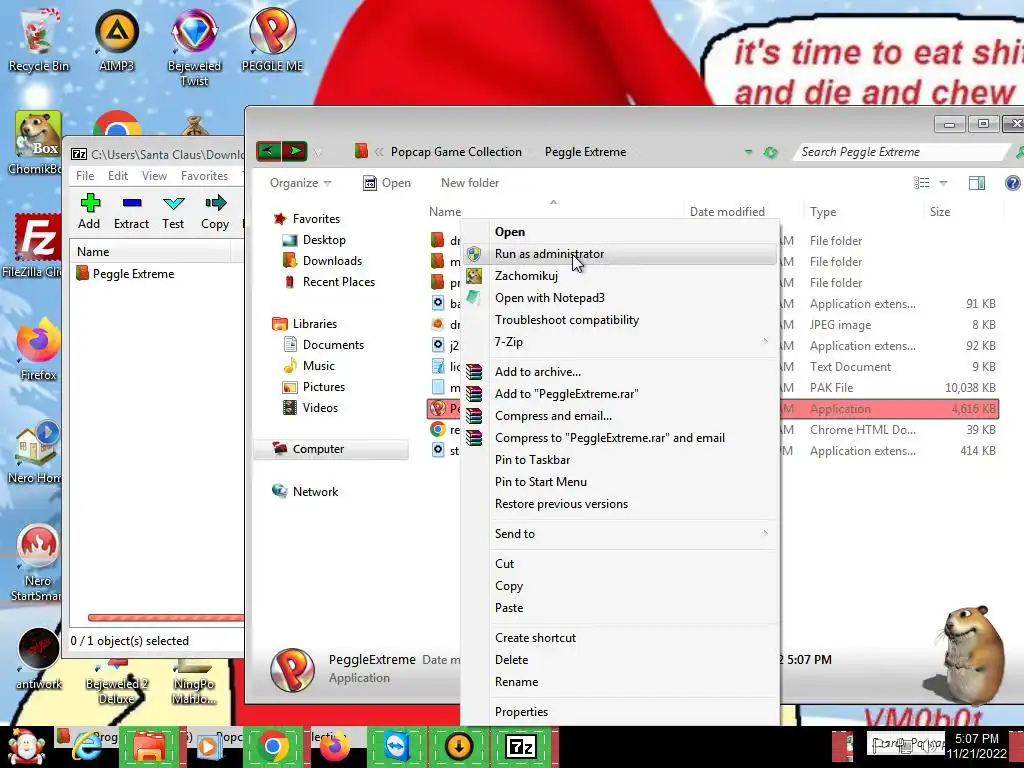
Task: Open the Recycle Bin desktop icon
Action: pos(38,39)
